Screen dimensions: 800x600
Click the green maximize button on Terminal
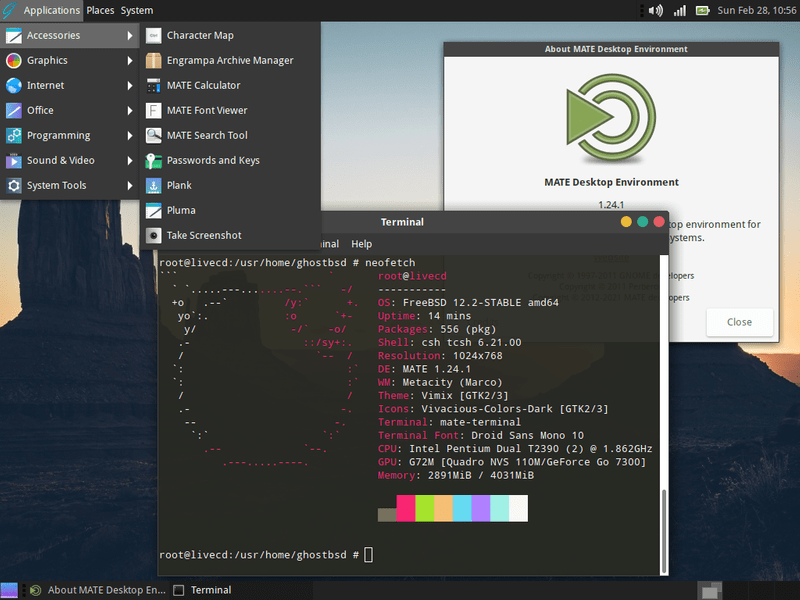click(642, 221)
